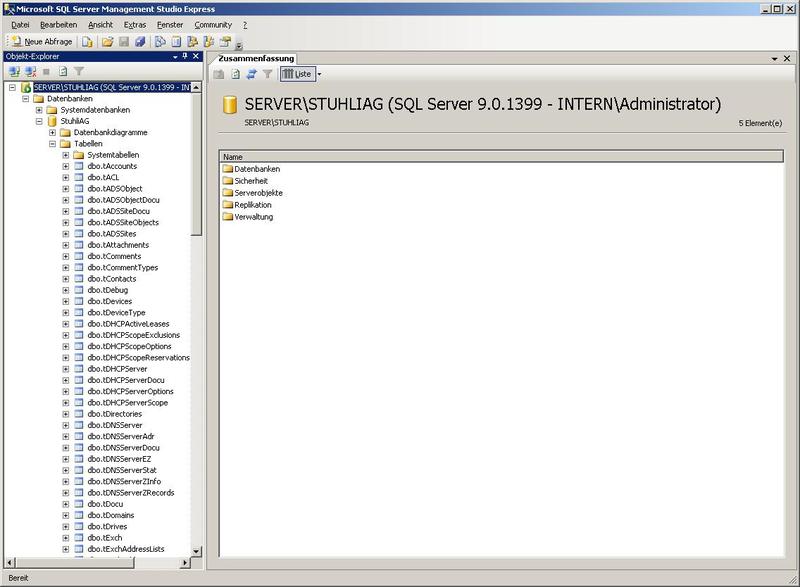
Task: Click the Save All icon
Action: point(140,42)
